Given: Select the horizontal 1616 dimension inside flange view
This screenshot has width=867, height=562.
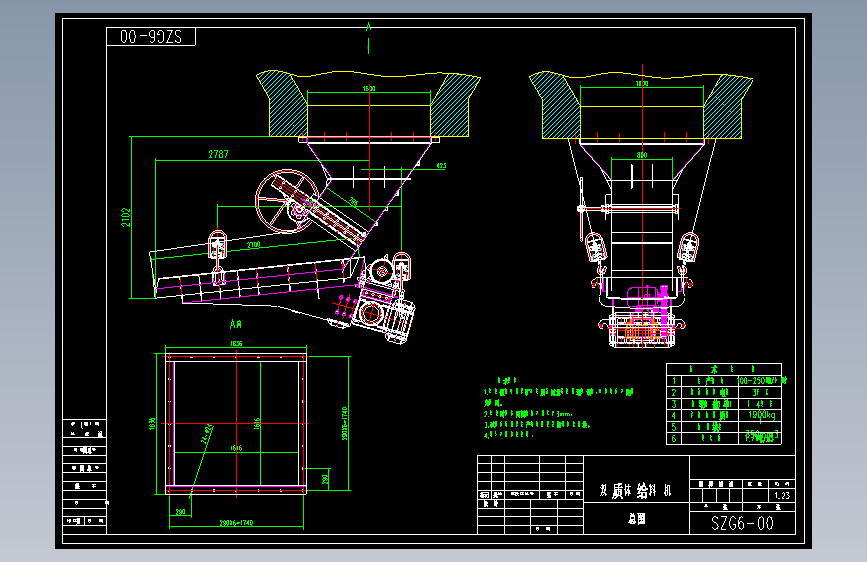Looking at the screenshot, I should click(236, 448).
